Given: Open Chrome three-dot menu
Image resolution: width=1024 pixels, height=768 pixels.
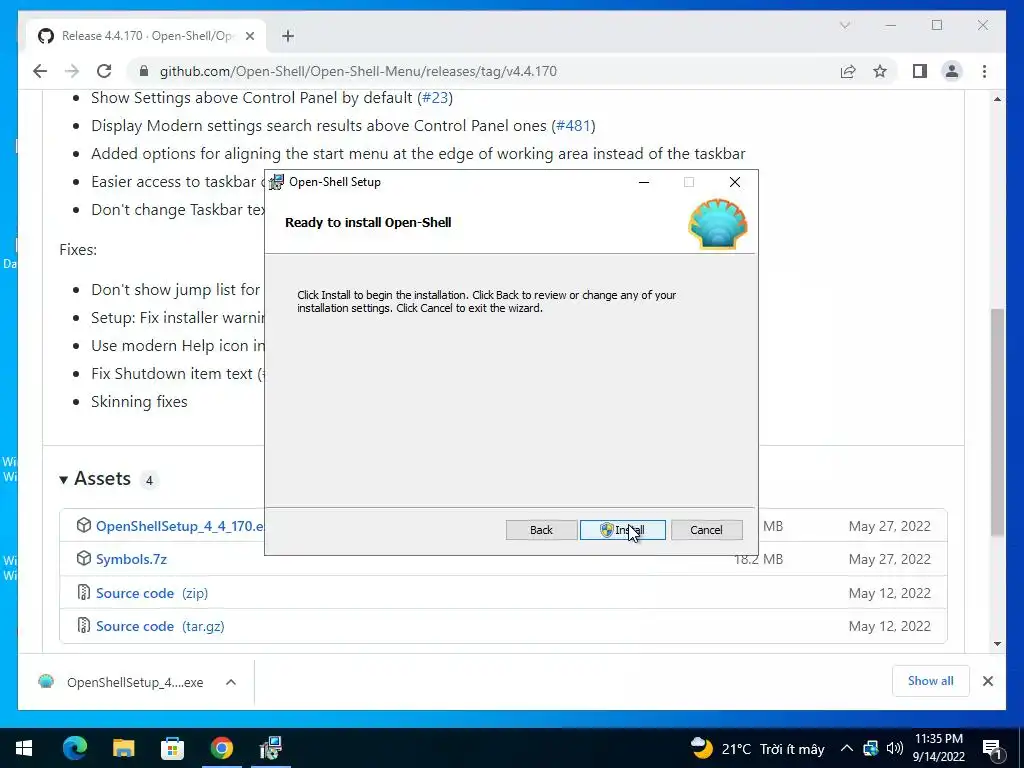Looking at the screenshot, I should [x=984, y=71].
